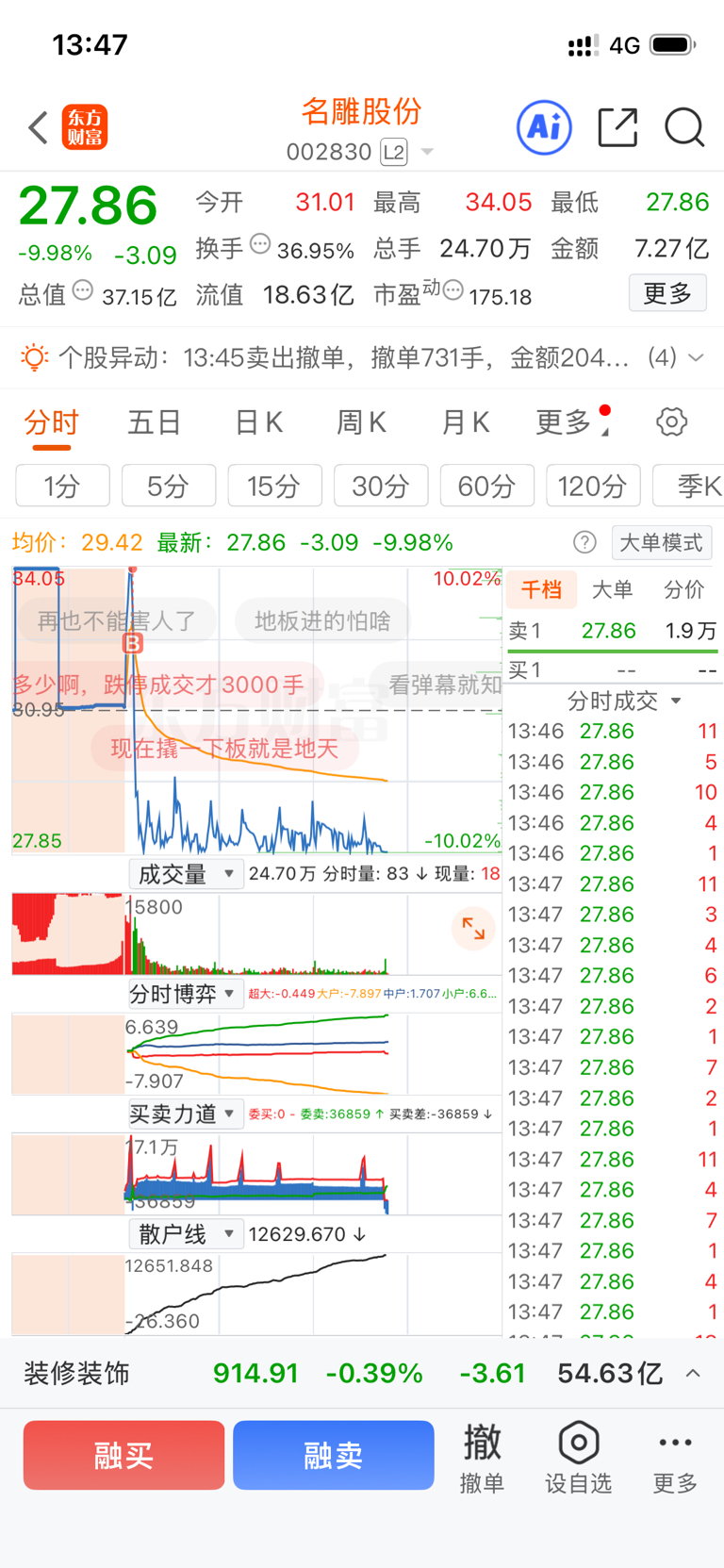Switch to the 千档 order tab

point(541,589)
